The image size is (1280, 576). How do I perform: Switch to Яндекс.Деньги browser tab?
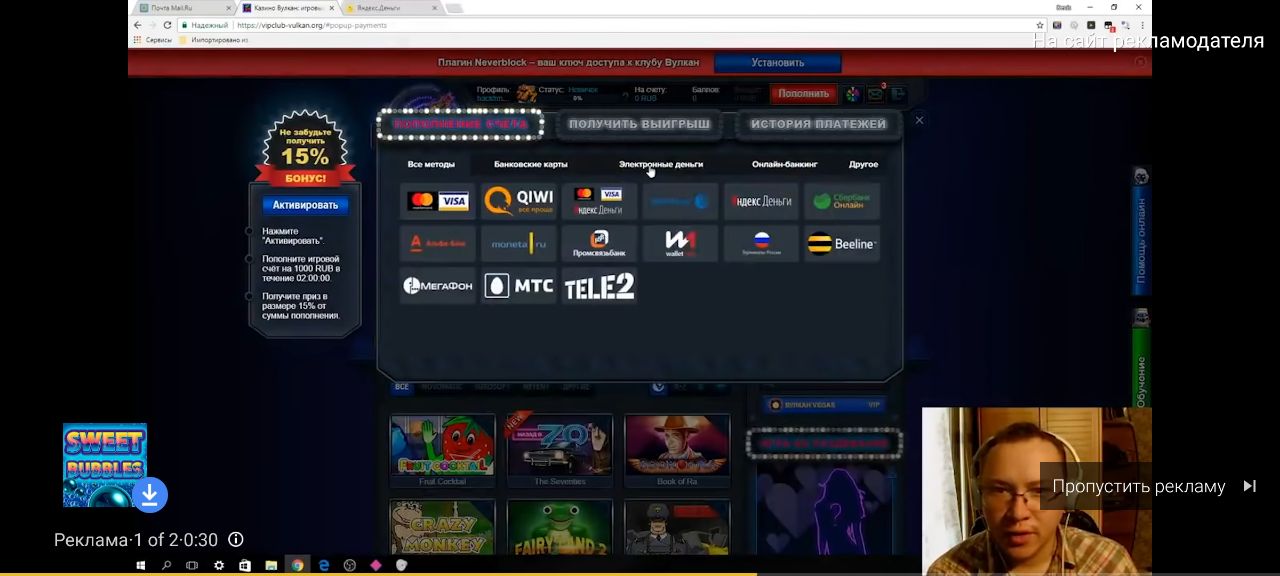click(389, 8)
